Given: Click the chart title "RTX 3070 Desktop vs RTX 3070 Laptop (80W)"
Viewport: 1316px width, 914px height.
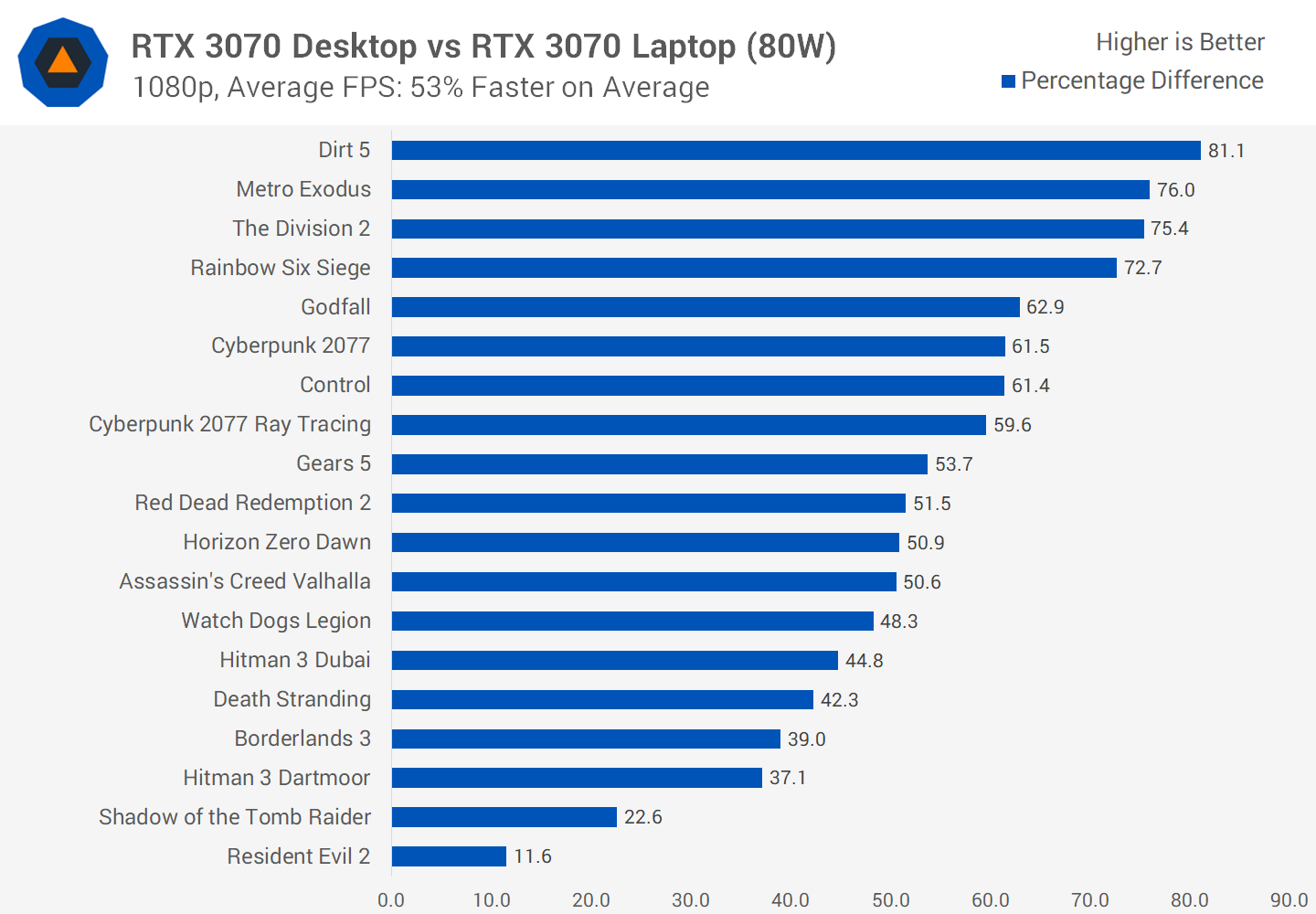Looking at the screenshot, I should click(483, 46).
